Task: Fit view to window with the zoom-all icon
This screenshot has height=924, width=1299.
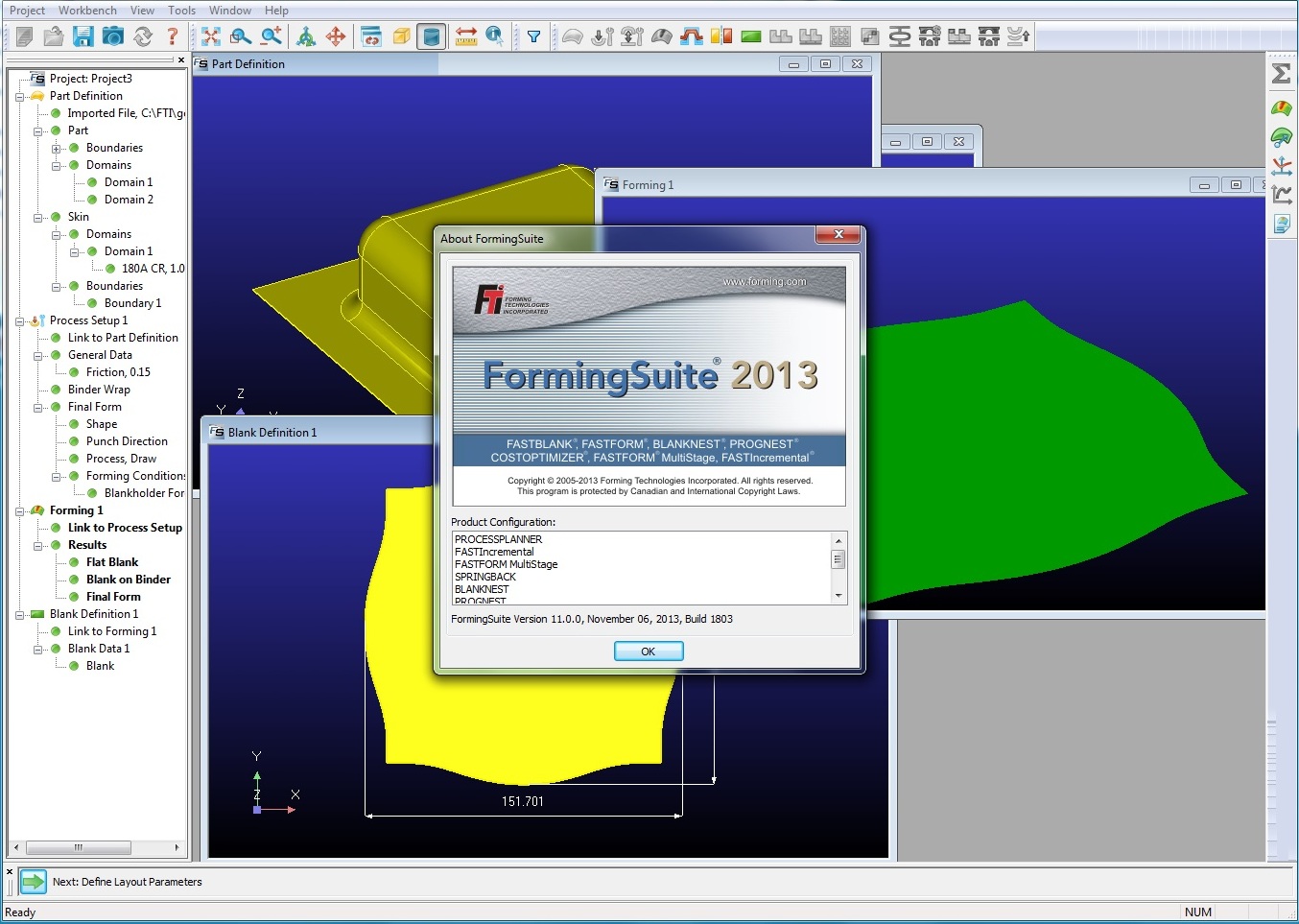Action: click(211, 36)
